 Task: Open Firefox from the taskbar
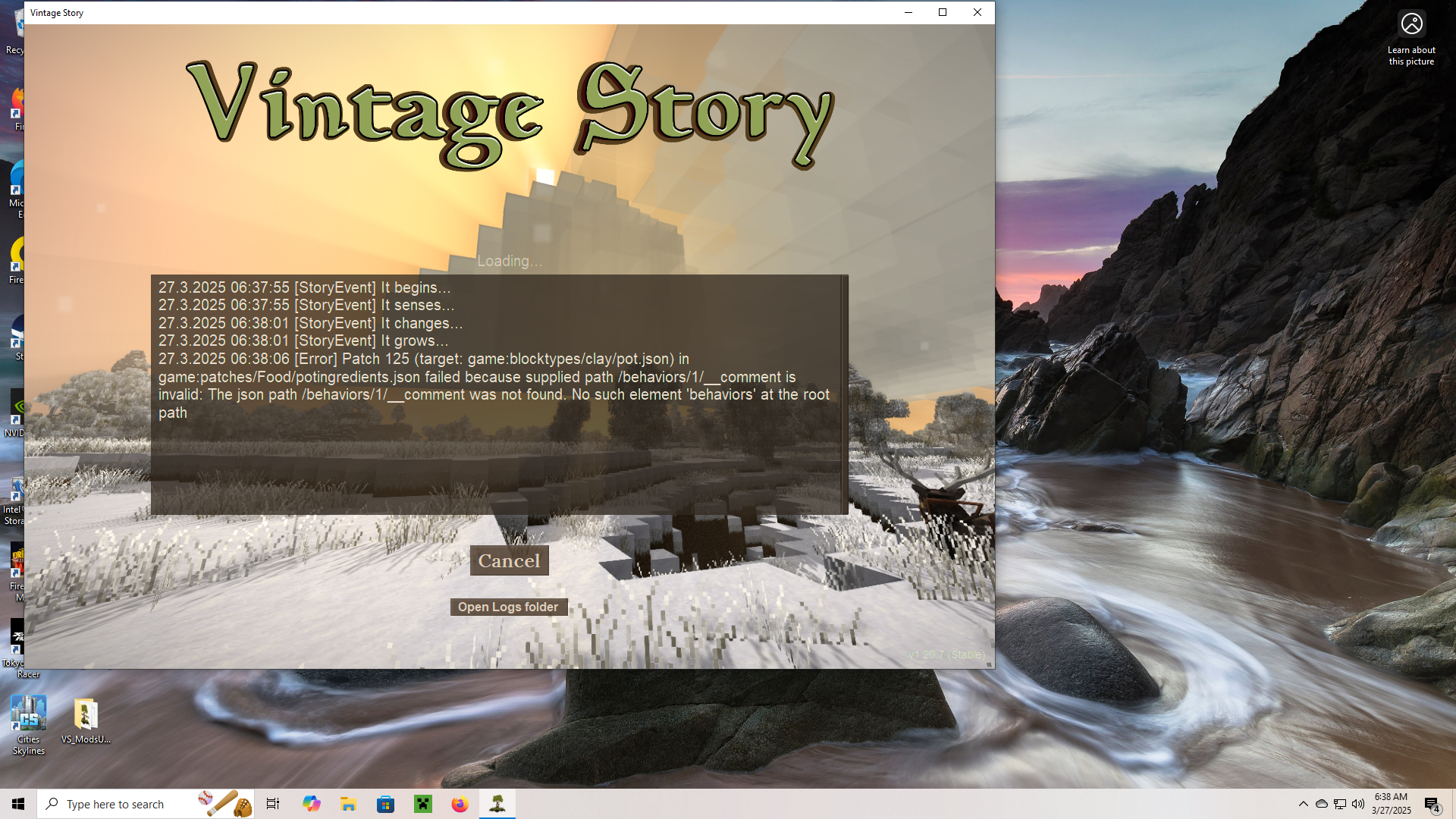[x=460, y=804]
